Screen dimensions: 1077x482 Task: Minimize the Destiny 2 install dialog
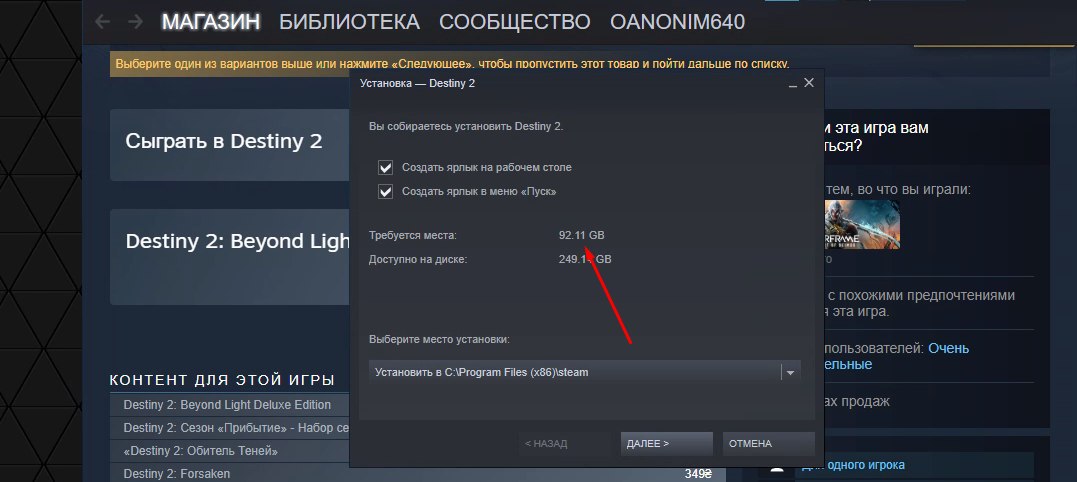click(793, 83)
